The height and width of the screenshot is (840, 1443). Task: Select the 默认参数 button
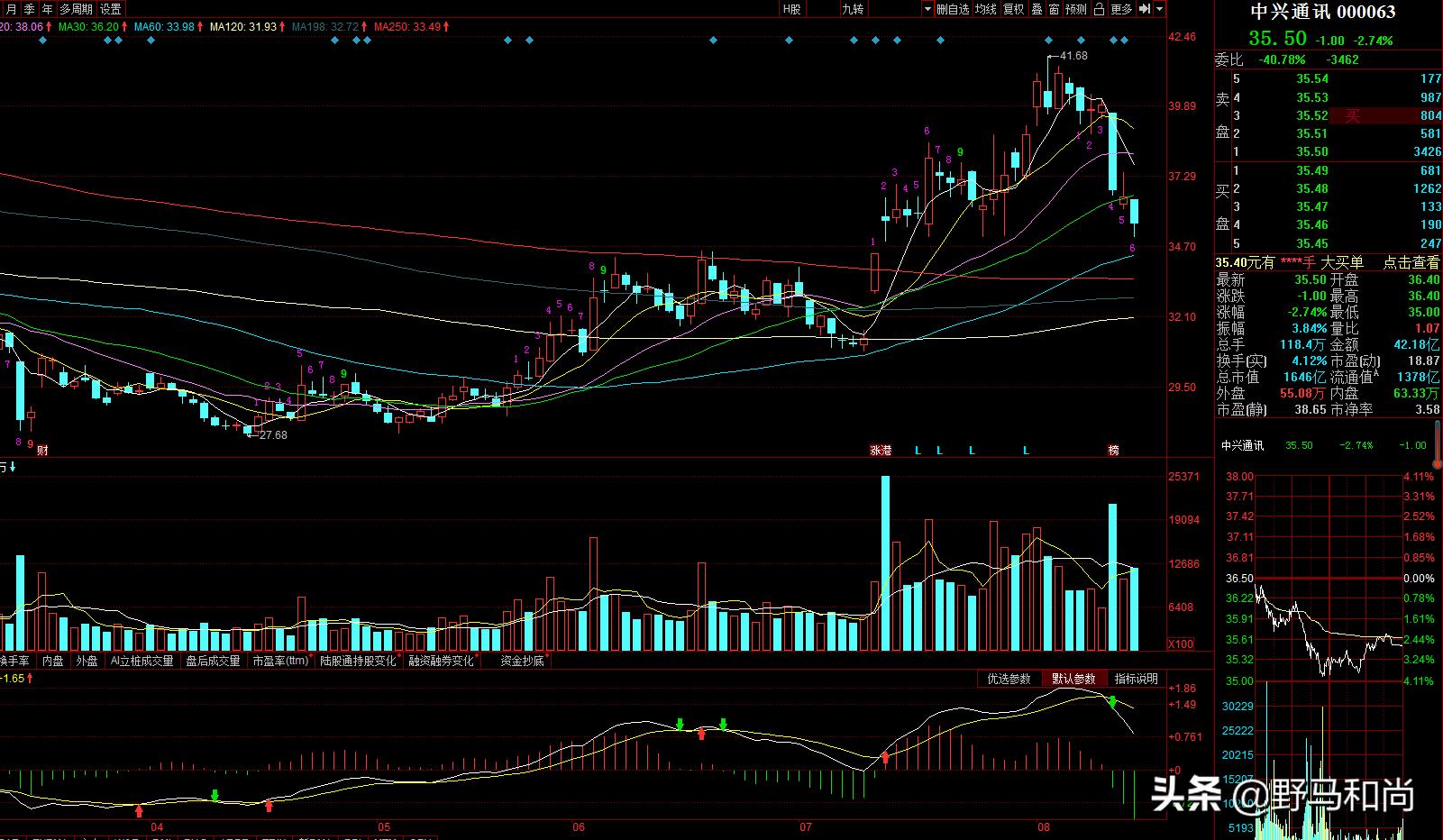(x=1073, y=679)
